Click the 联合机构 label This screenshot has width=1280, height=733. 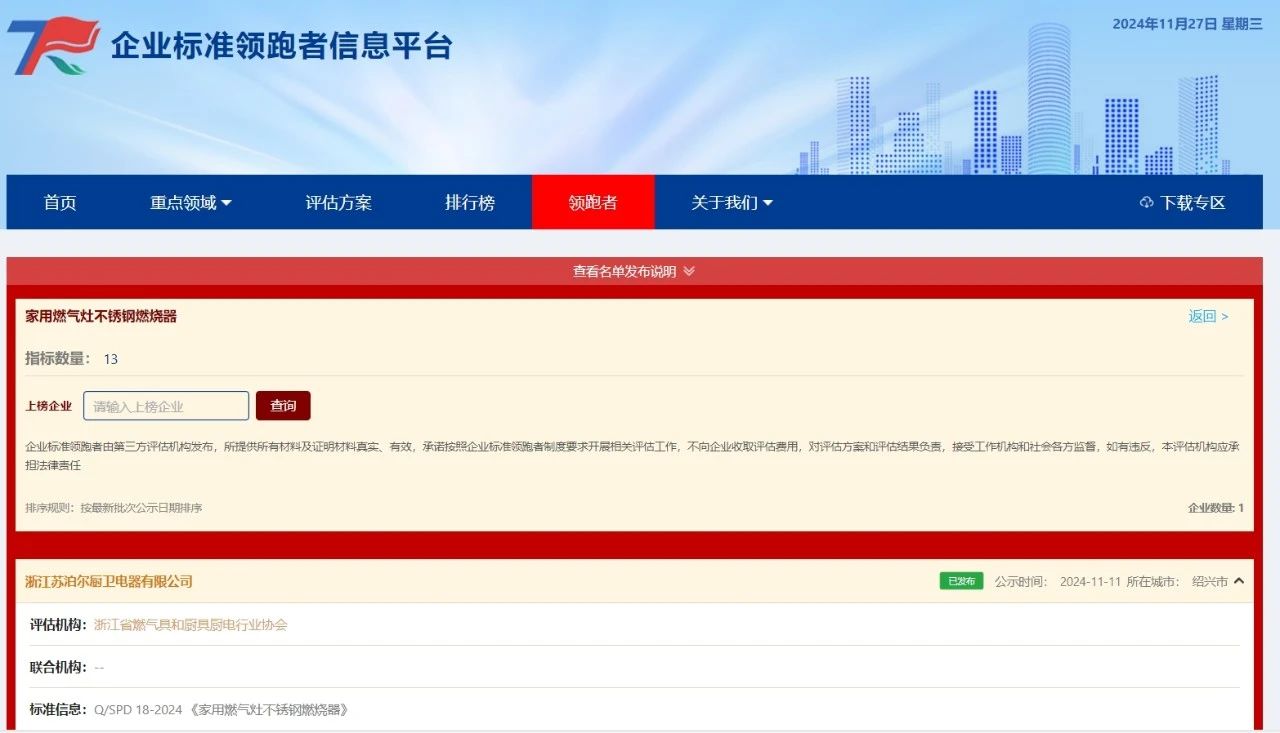tap(58, 667)
